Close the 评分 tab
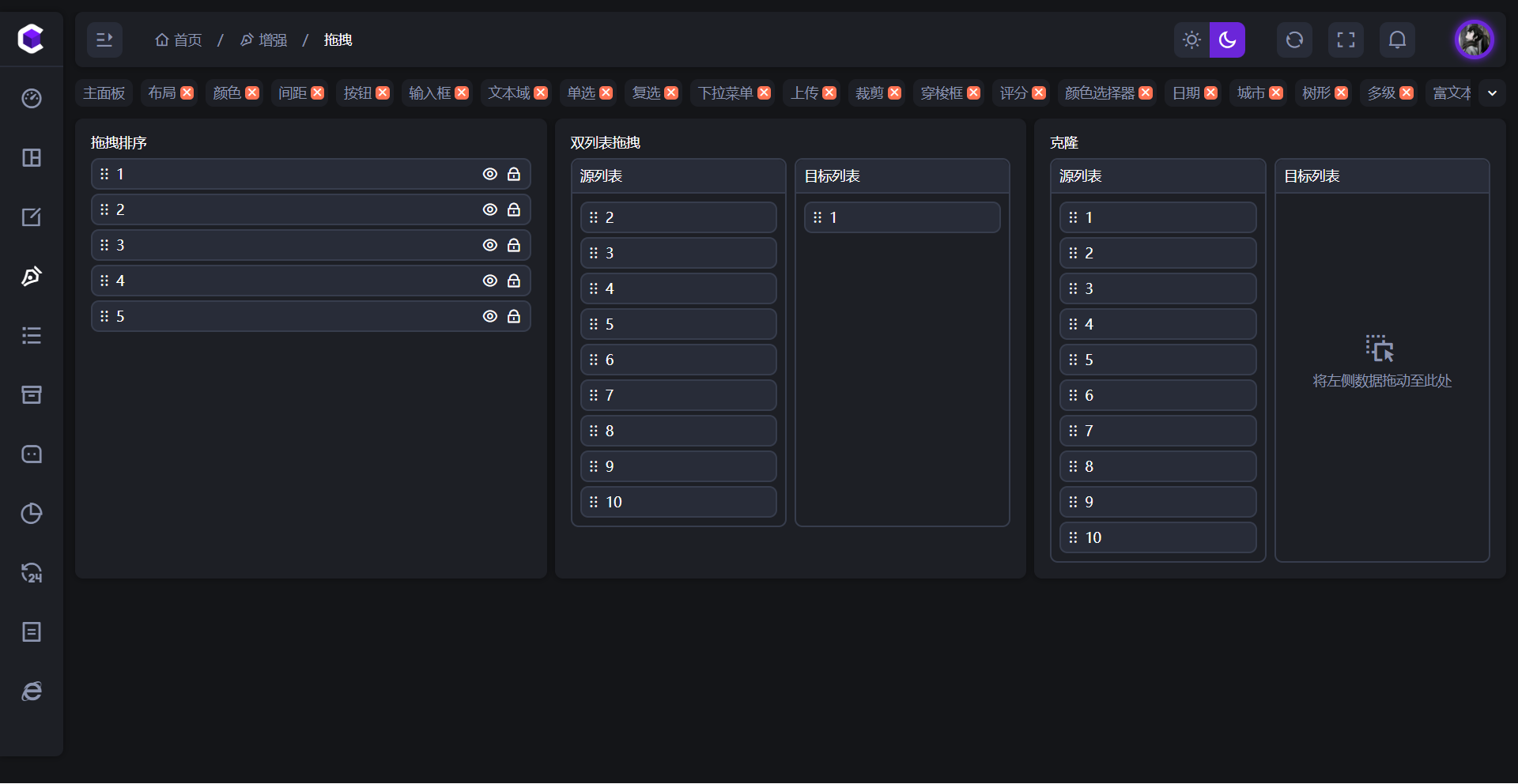The width and height of the screenshot is (1518, 784). (1039, 93)
